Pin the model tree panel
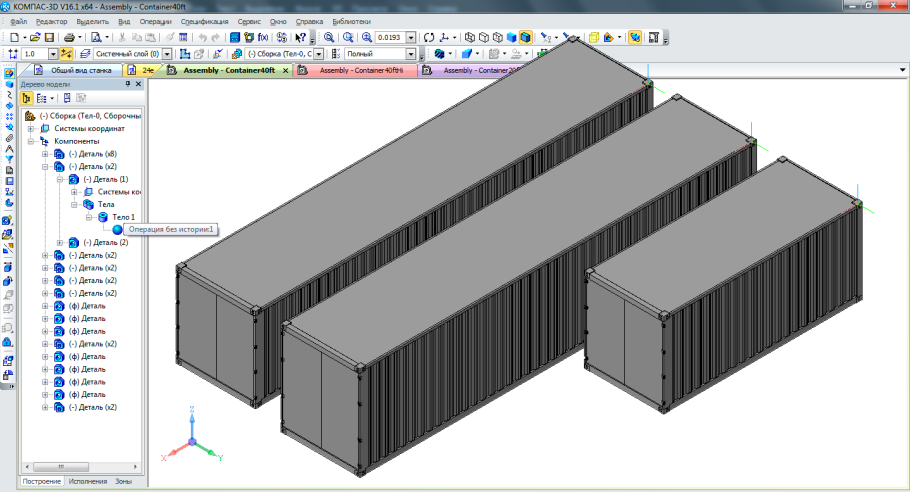 127,84
